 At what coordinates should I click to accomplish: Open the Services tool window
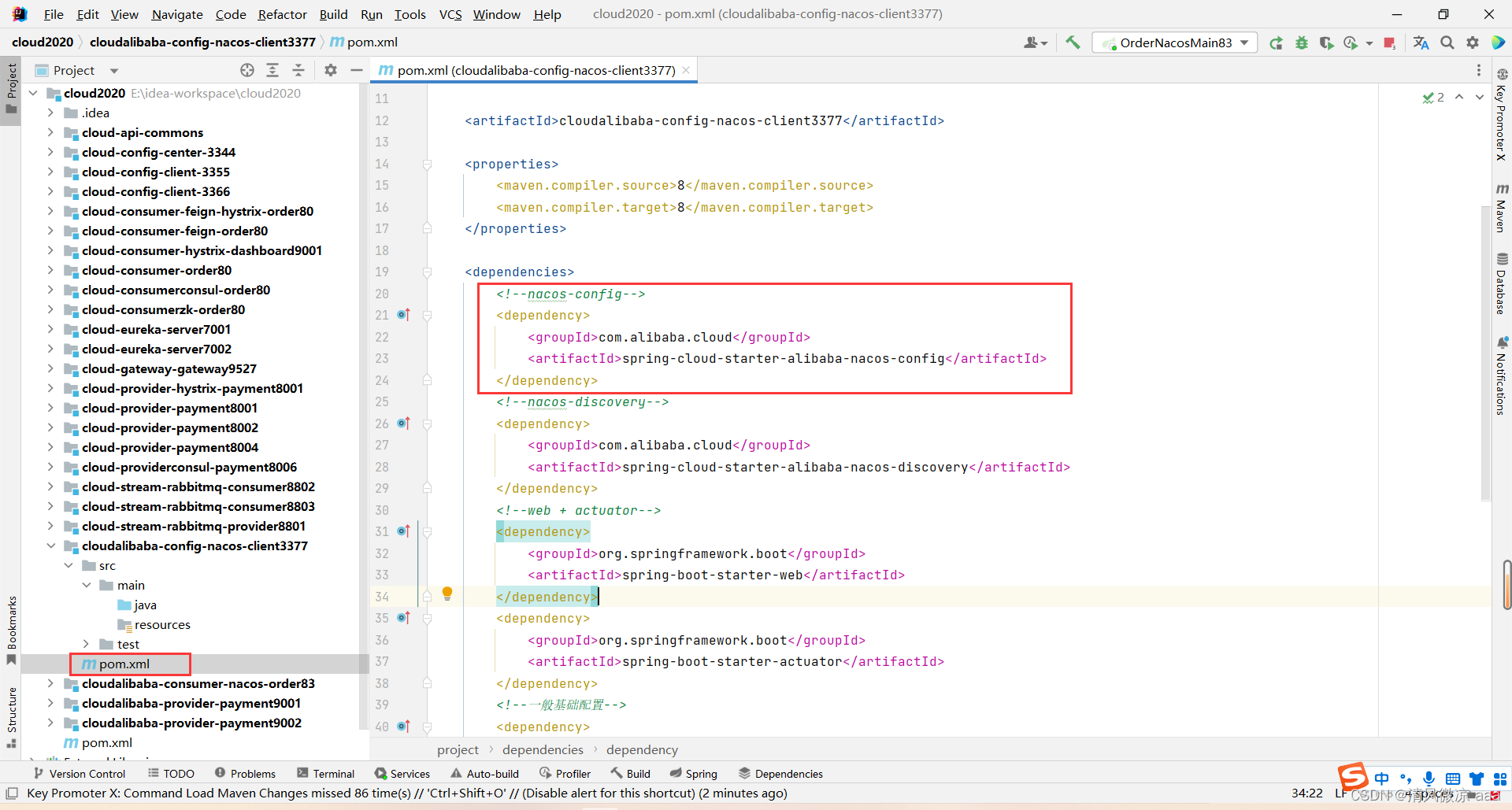(402, 774)
